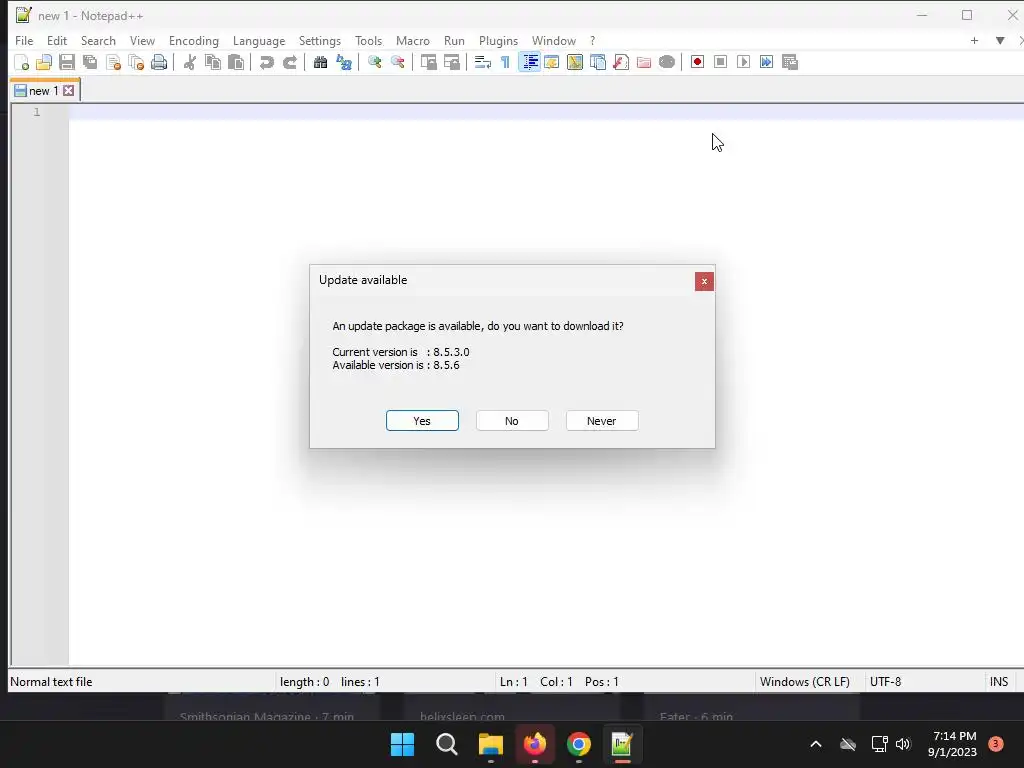Toggle synchronize horizontal scrolling icon
This screenshot has width=1024, height=768.
tap(451, 62)
